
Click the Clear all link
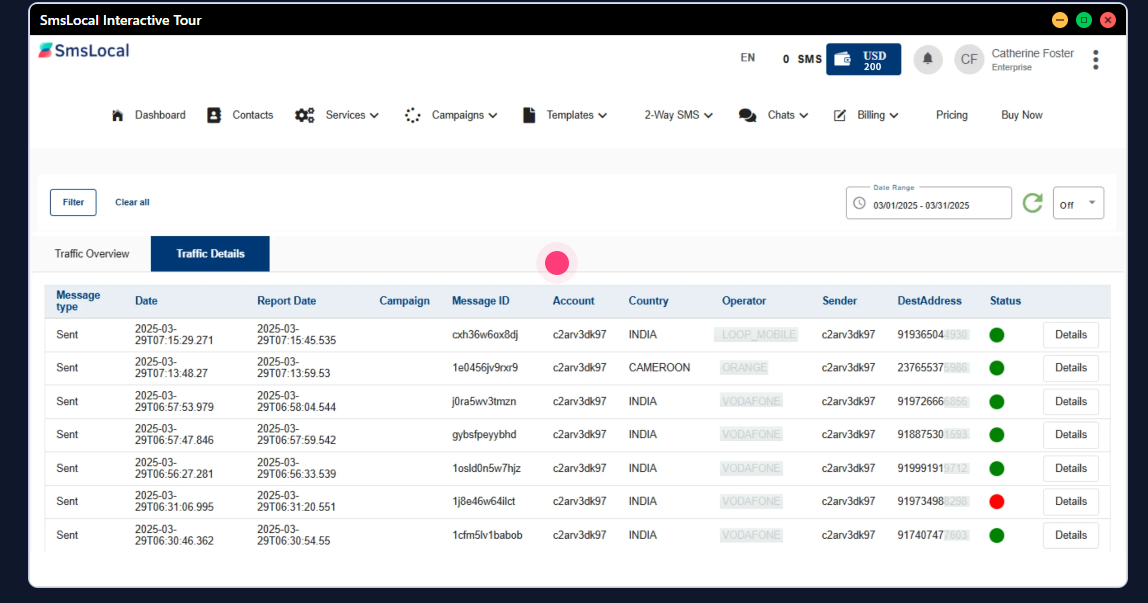132,202
